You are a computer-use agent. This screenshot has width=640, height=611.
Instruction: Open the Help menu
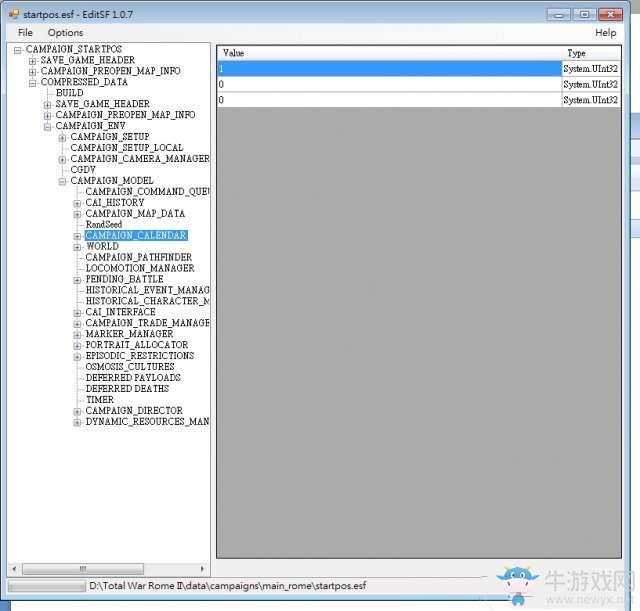[605, 33]
